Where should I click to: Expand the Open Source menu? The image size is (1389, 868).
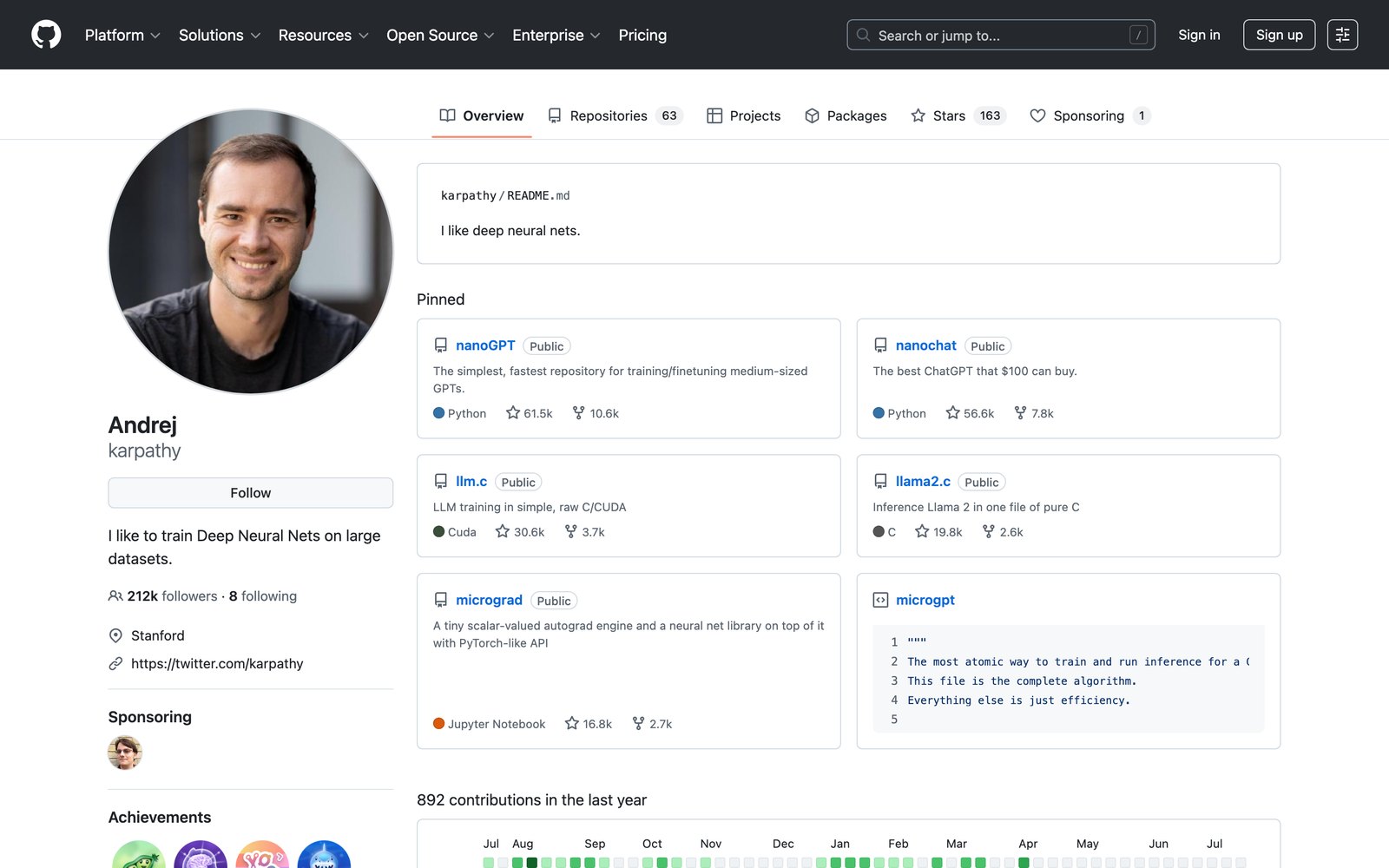(440, 35)
